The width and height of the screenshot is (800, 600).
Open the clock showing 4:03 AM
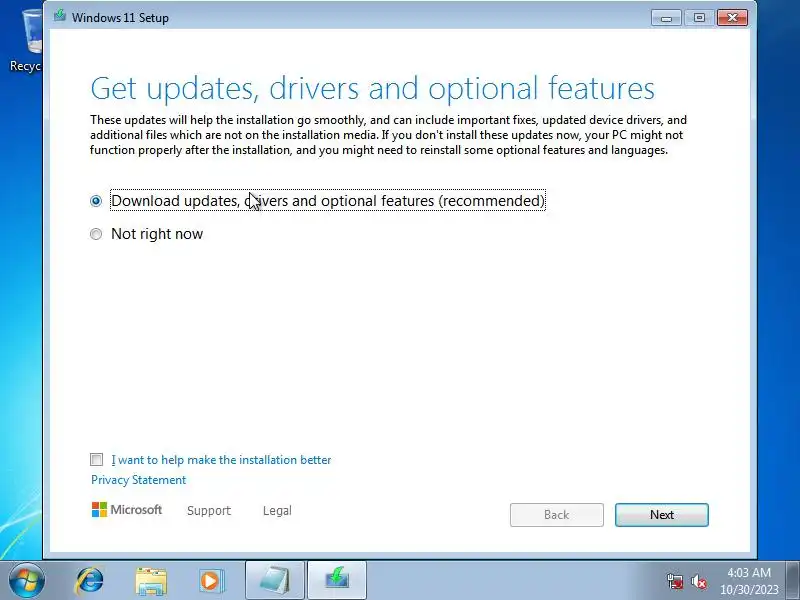coord(749,581)
